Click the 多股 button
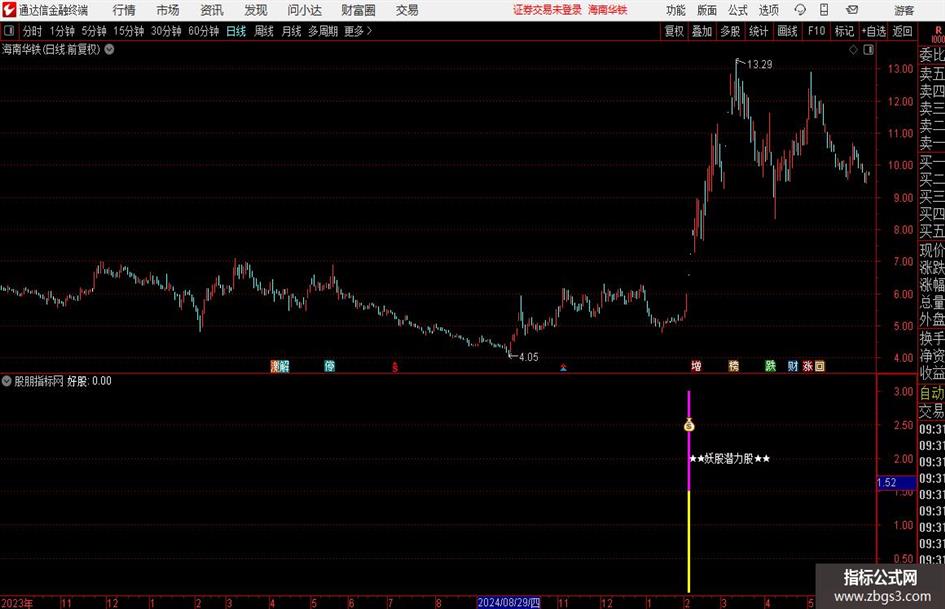 click(x=730, y=31)
